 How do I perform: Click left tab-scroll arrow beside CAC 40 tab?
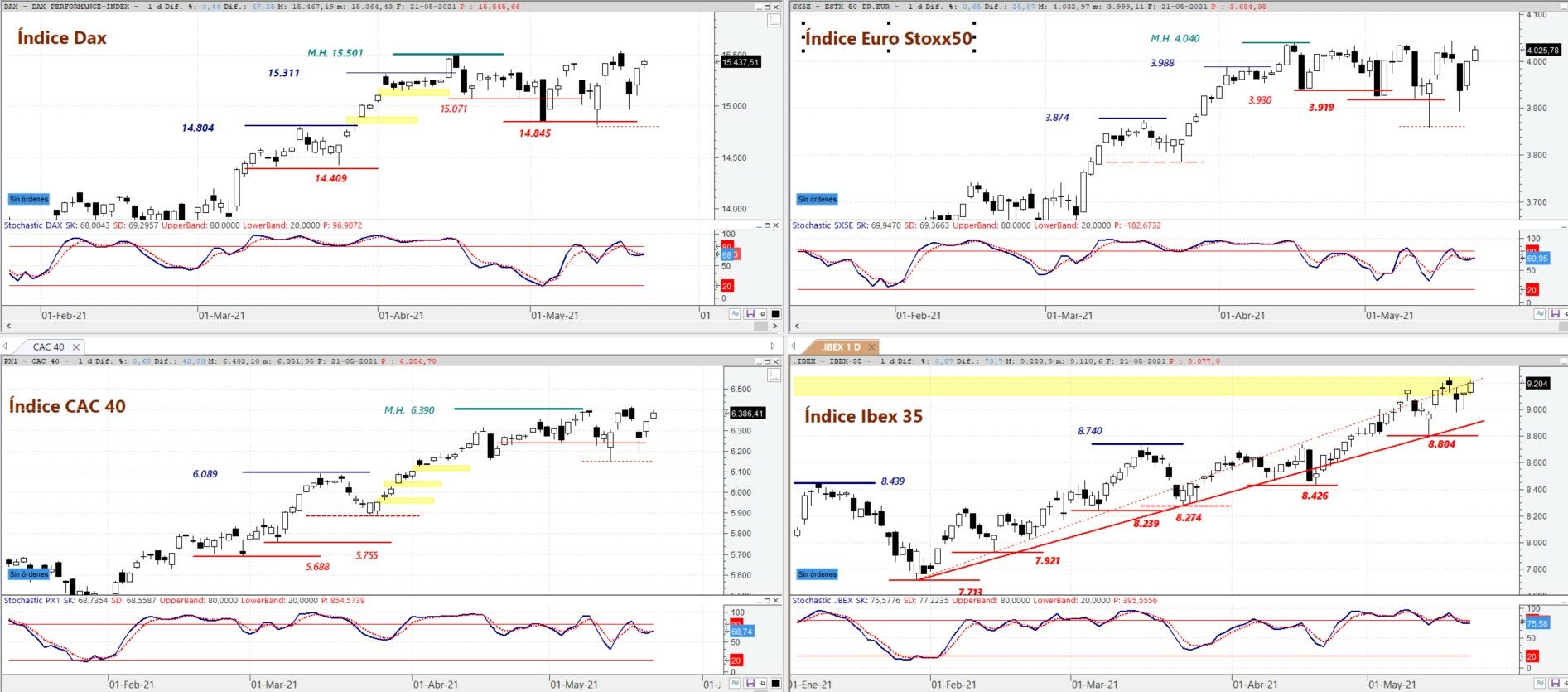coord(6,346)
